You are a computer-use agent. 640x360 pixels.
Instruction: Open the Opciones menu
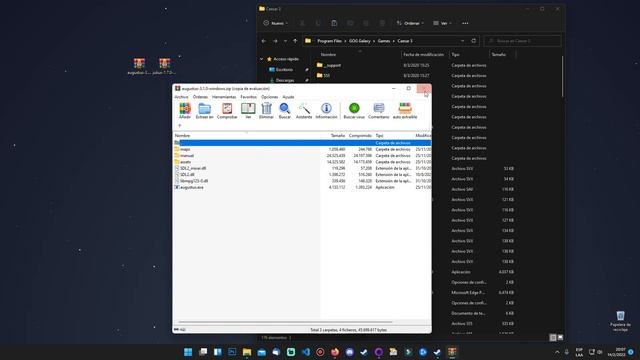tap(269, 97)
